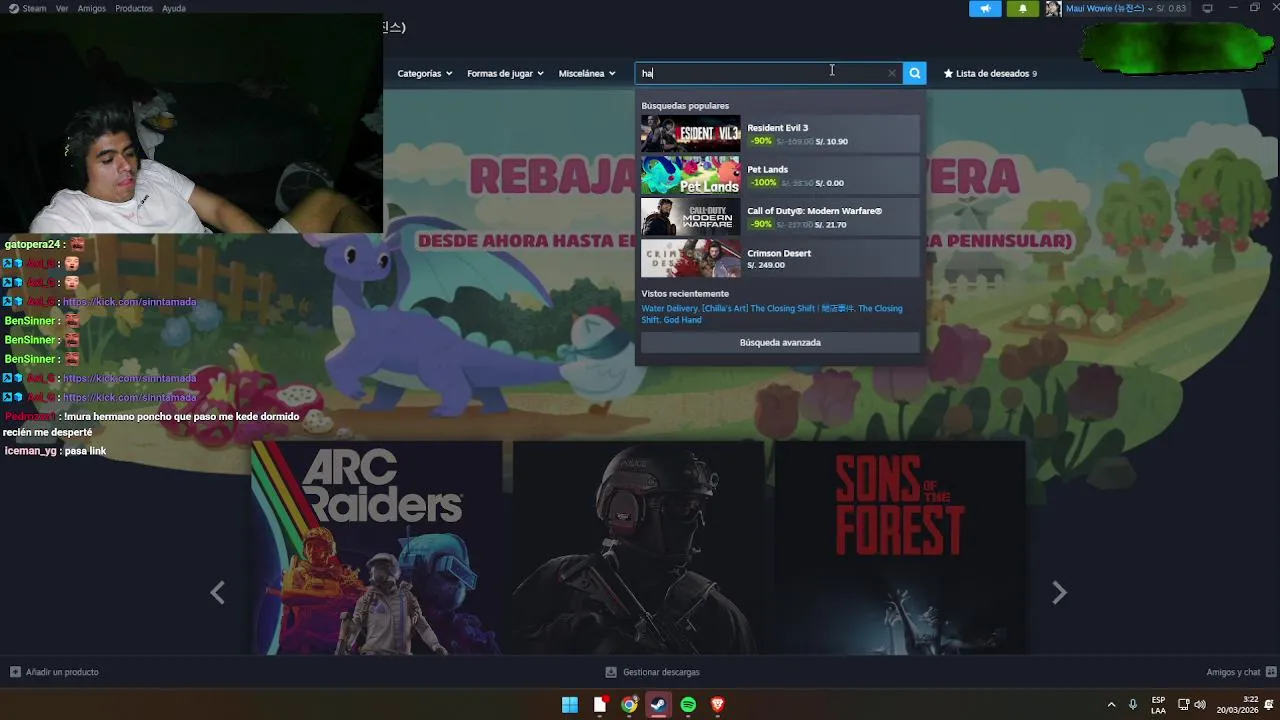Screen dimensions: 1280x720
Task: Open the first kick.com/sinntamada chat link
Action: point(130,302)
